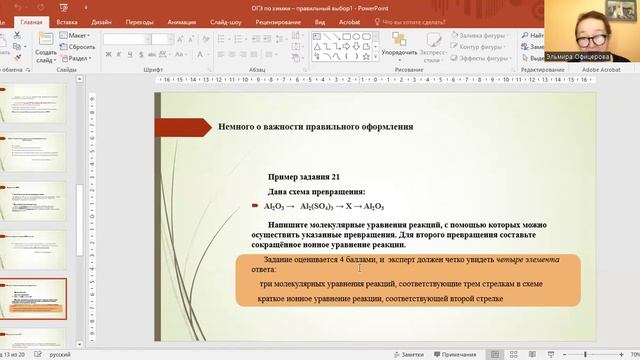Image resolution: width=640 pixels, height=360 pixels.
Task: Align text right in paragraph group
Action: (243, 54)
